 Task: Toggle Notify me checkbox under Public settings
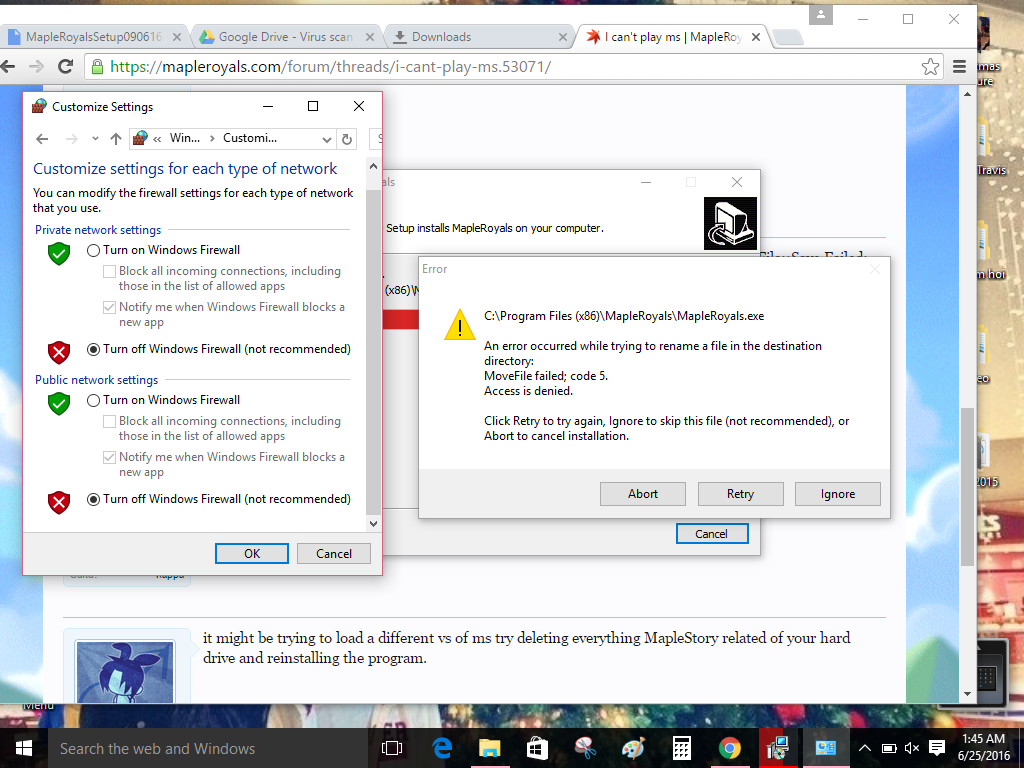(x=110, y=458)
